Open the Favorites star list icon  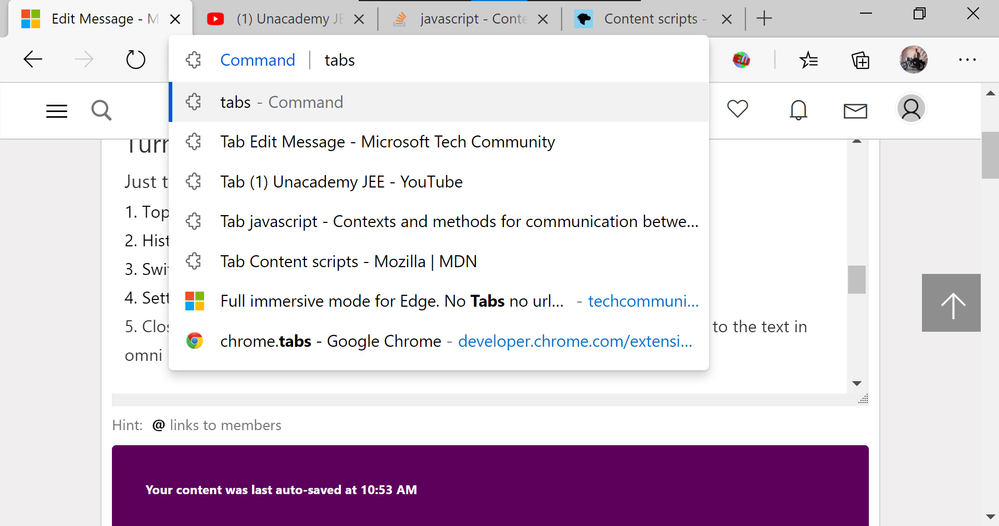809,60
